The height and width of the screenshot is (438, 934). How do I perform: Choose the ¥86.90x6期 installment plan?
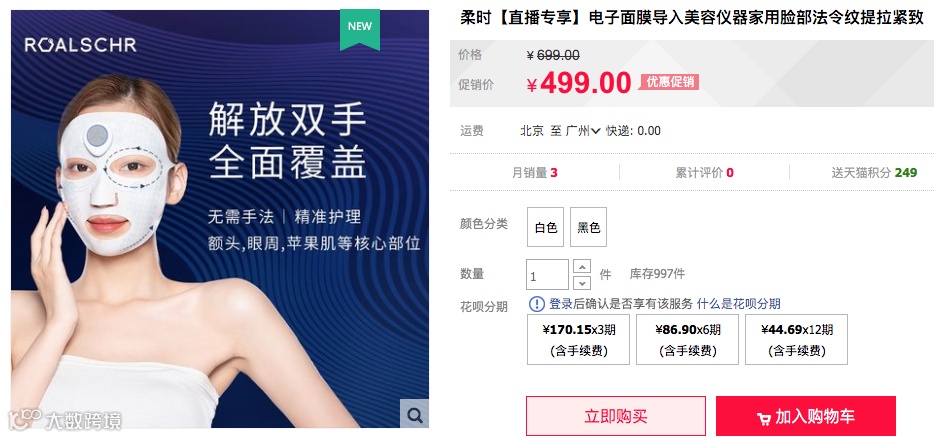pos(687,339)
